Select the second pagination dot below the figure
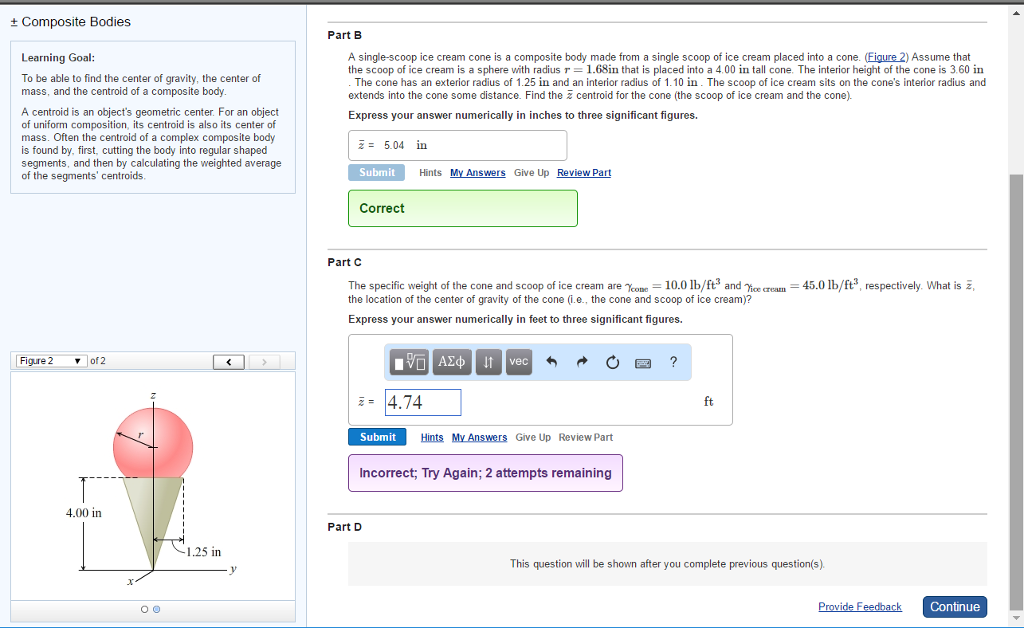This screenshot has height=628, width=1024. click(156, 610)
